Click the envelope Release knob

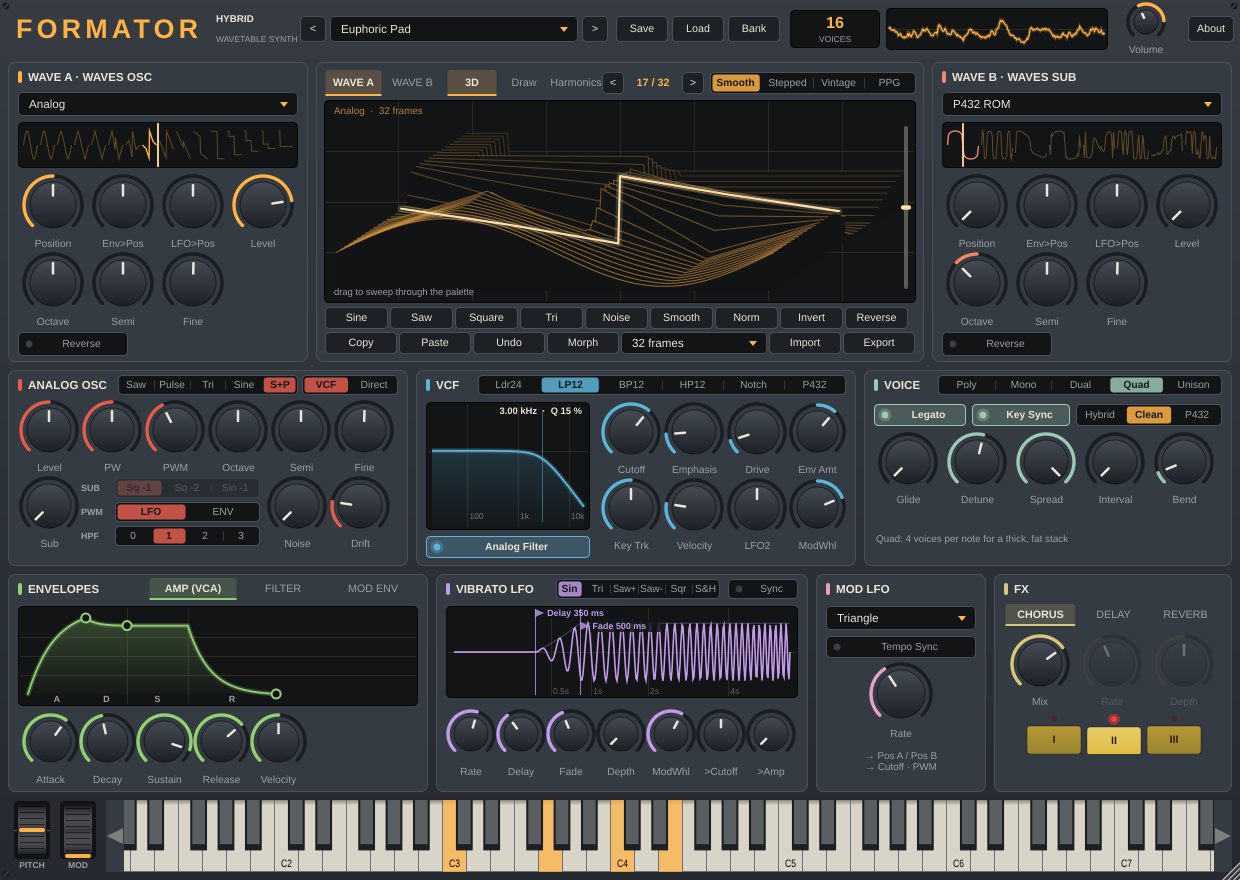tap(221, 742)
